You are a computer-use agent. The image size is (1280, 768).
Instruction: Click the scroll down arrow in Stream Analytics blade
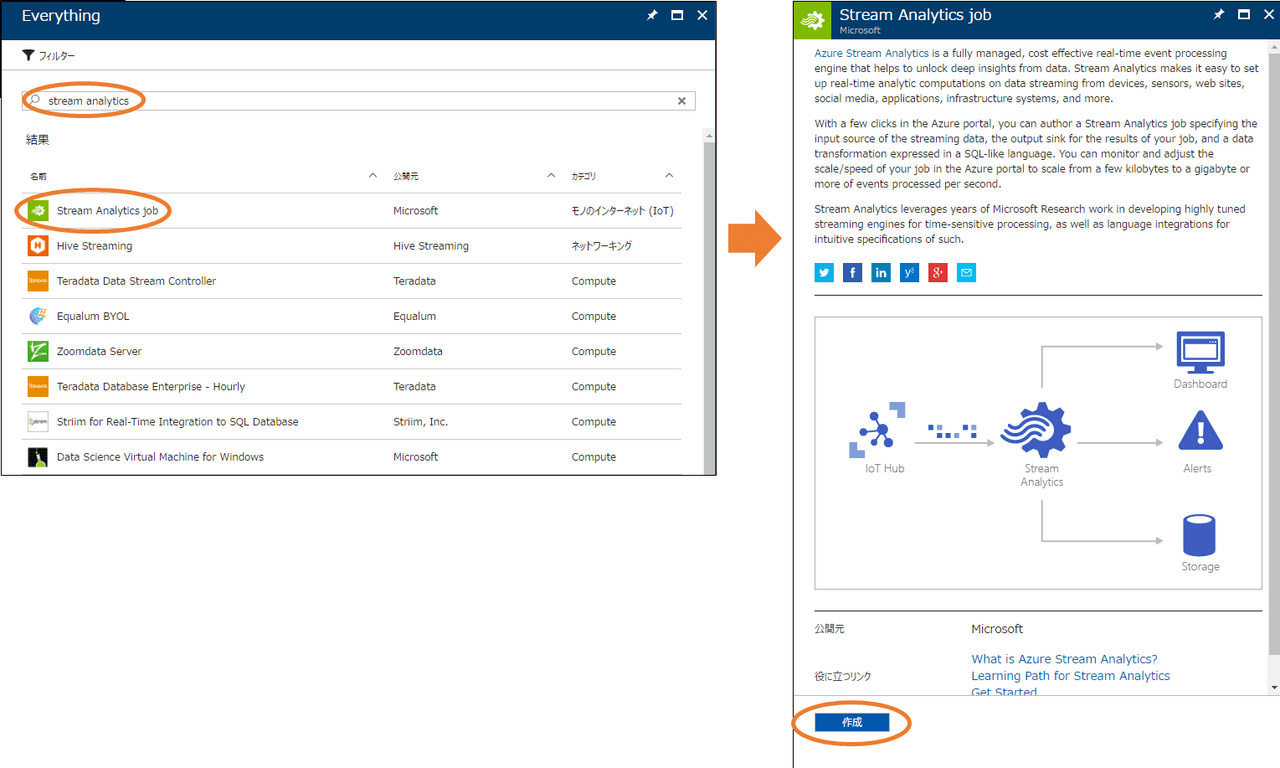click(x=1273, y=688)
